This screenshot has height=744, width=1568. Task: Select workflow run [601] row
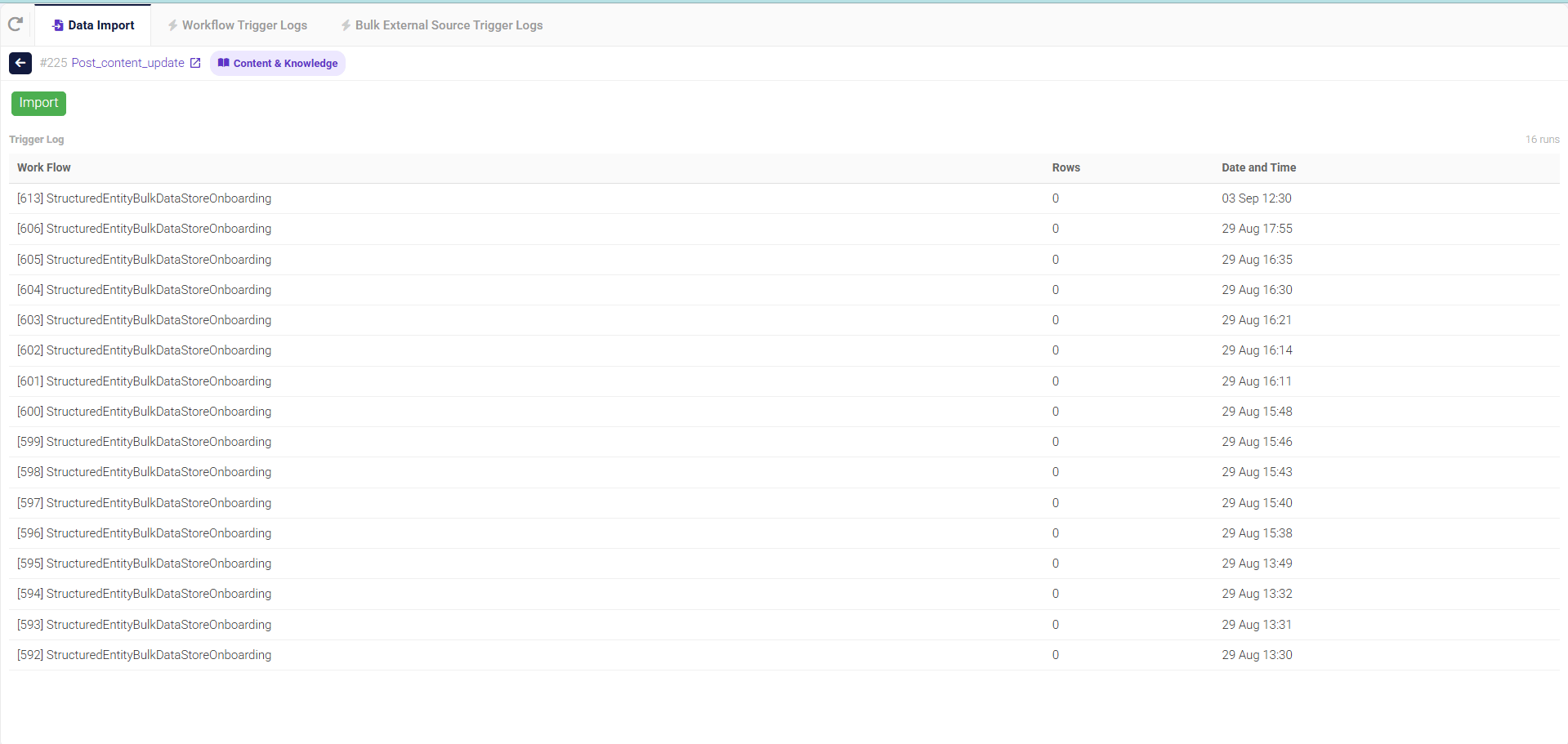(784, 381)
